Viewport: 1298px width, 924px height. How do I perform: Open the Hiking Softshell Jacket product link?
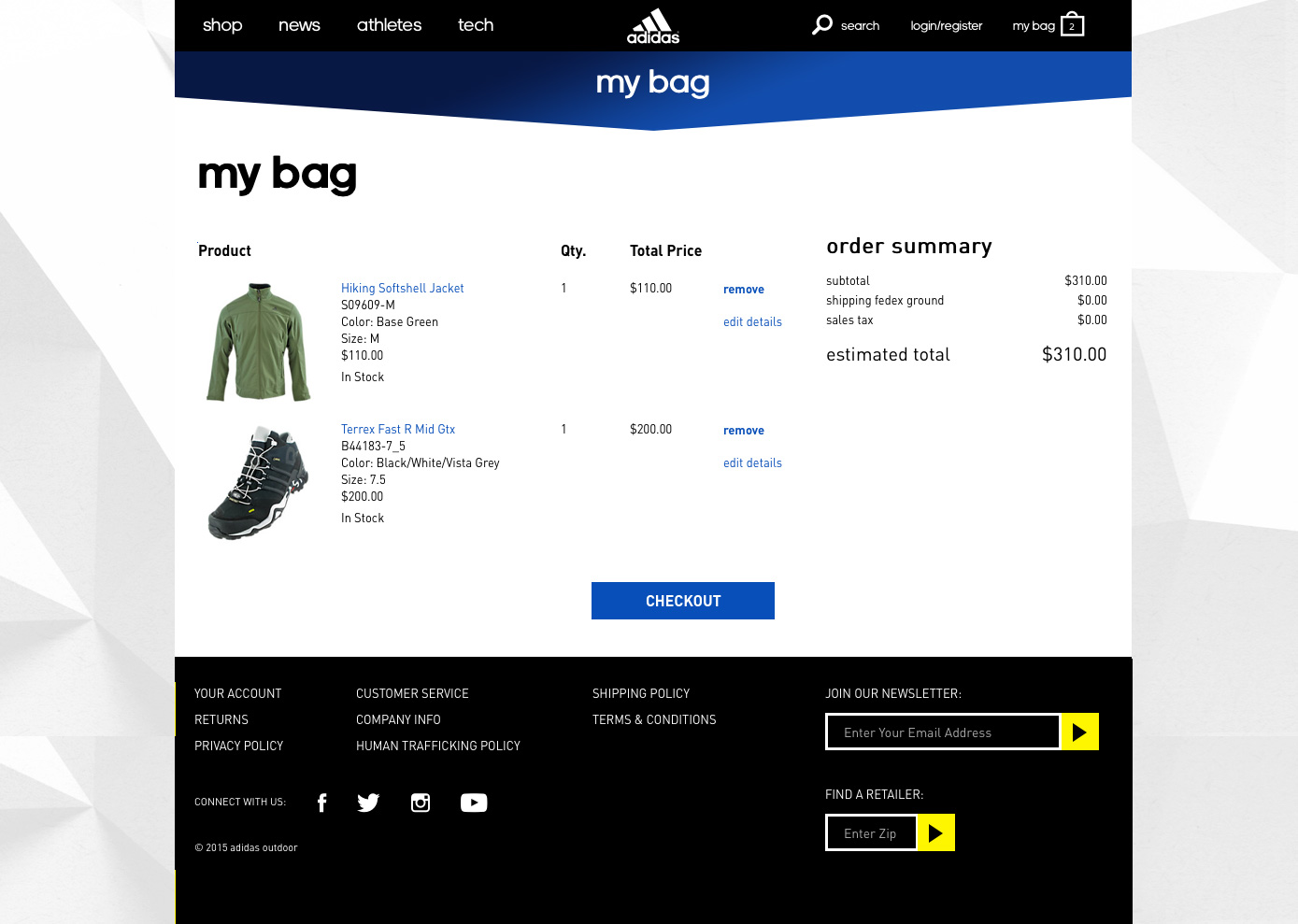(x=402, y=289)
